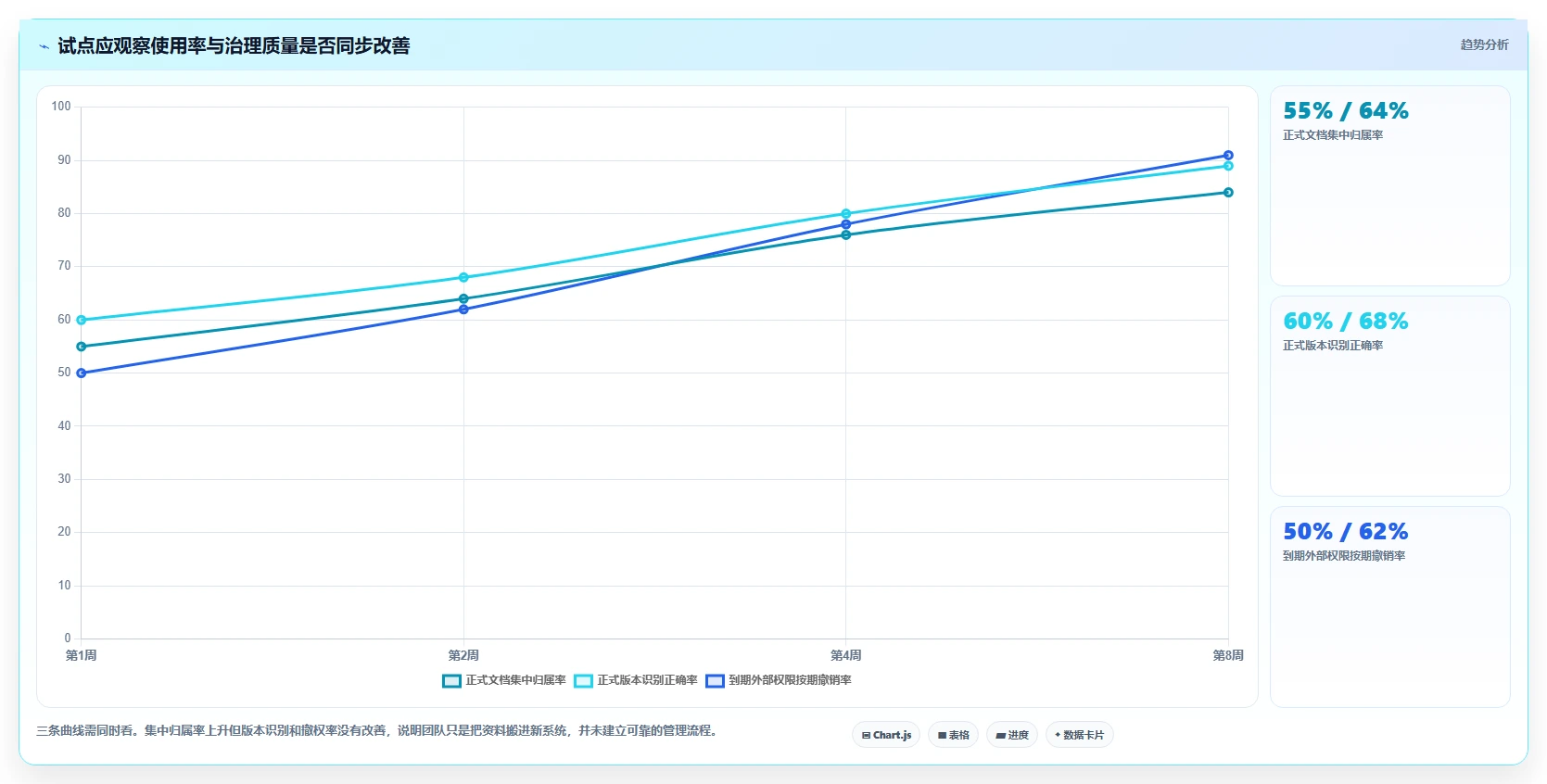Click the 50 y-axis label

point(64,373)
